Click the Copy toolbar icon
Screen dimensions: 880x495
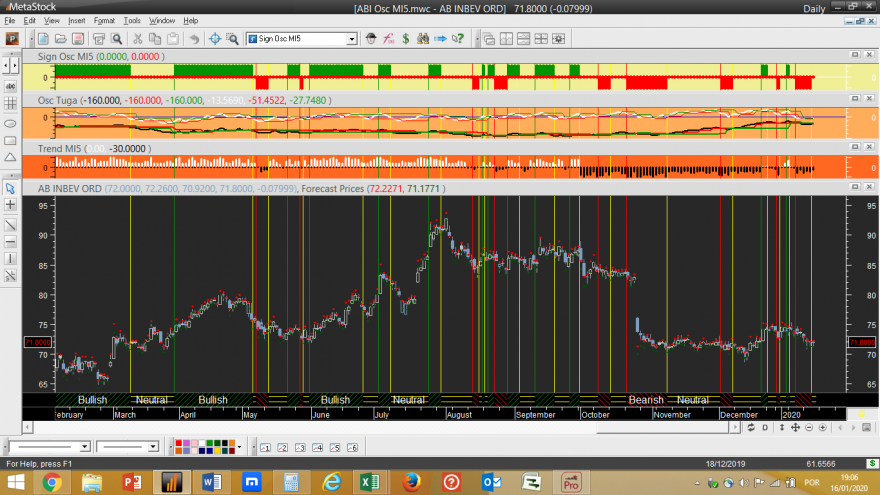pyautogui.click(x=155, y=39)
